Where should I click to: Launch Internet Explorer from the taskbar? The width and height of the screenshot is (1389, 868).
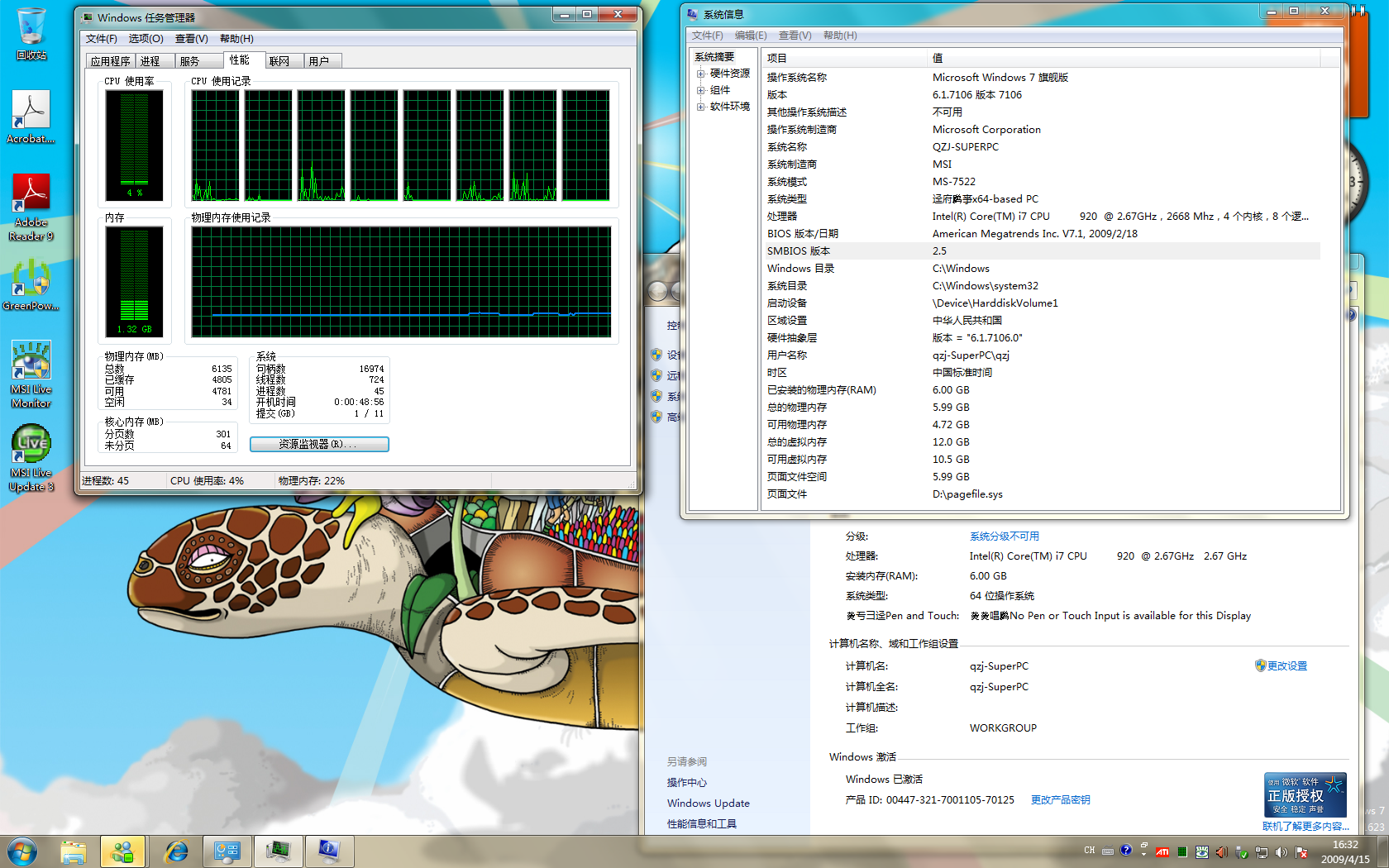[175, 851]
